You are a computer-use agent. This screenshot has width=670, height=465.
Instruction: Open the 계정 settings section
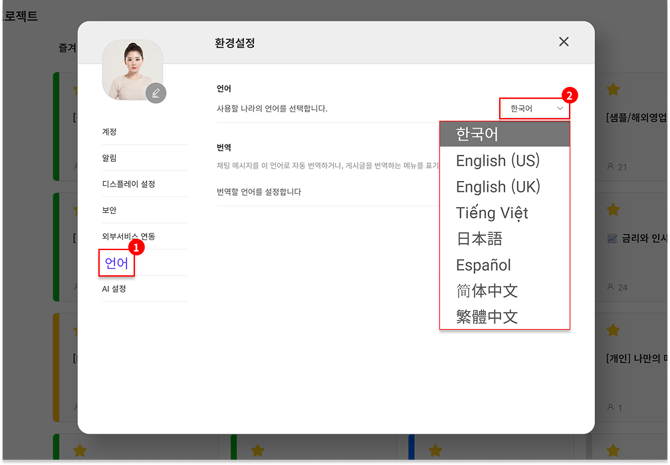[110, 132]
